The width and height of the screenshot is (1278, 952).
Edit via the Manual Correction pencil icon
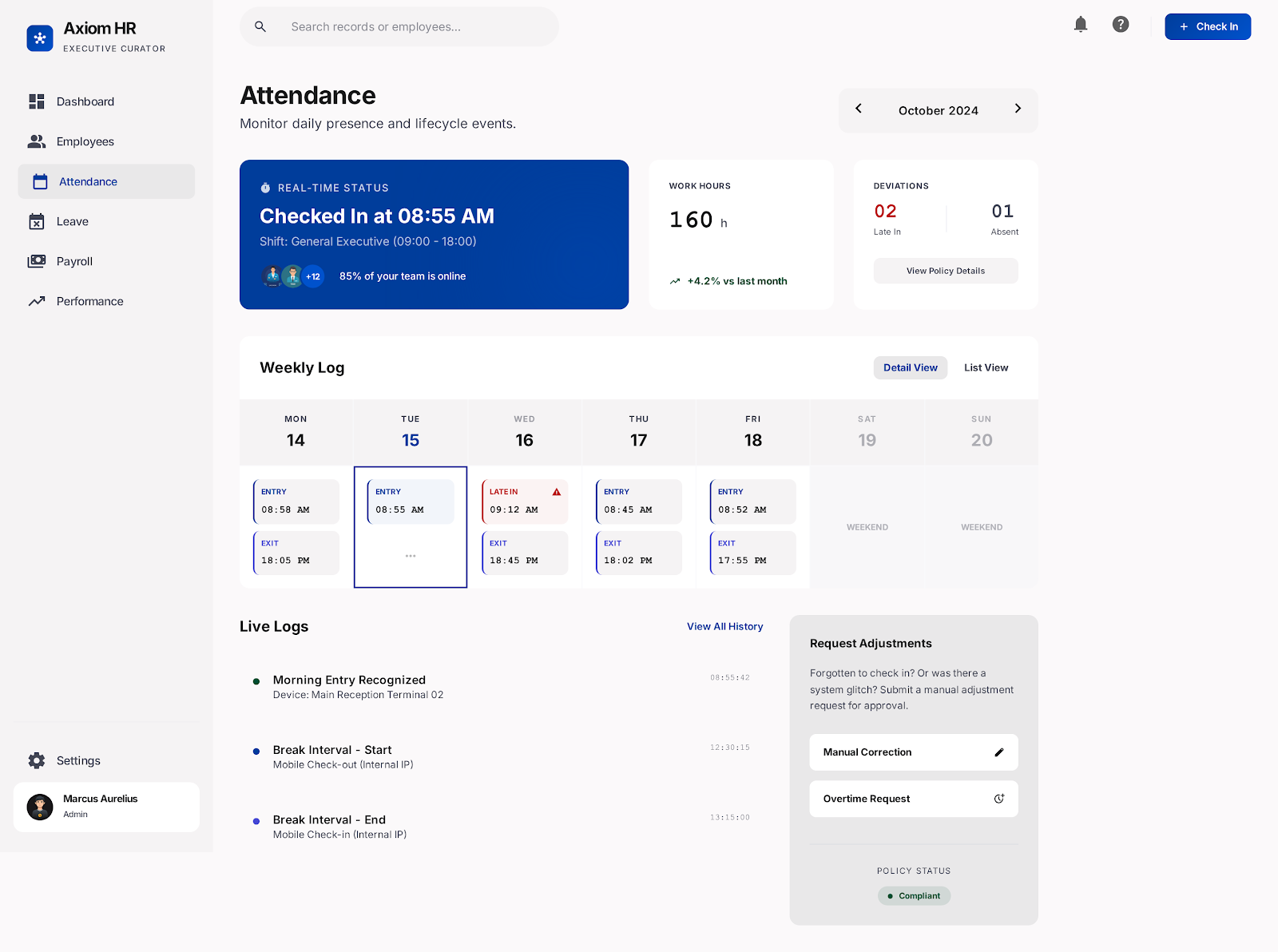point(998,752)
